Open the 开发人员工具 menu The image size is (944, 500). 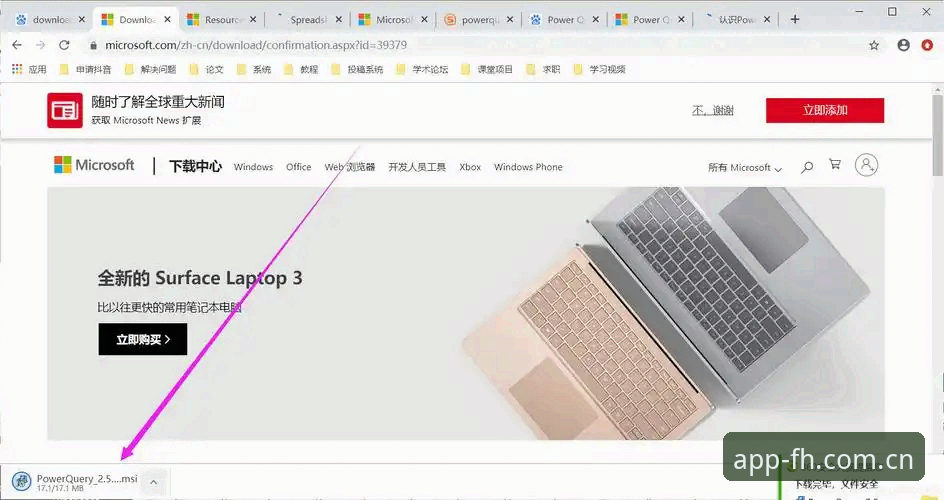coord(417,167)
